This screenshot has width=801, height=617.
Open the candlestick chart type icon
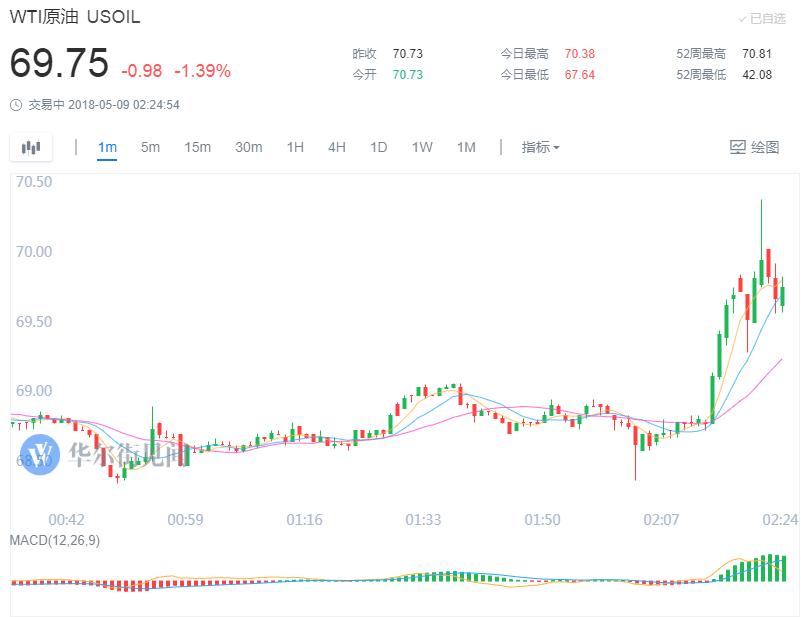tap(31, 148)
